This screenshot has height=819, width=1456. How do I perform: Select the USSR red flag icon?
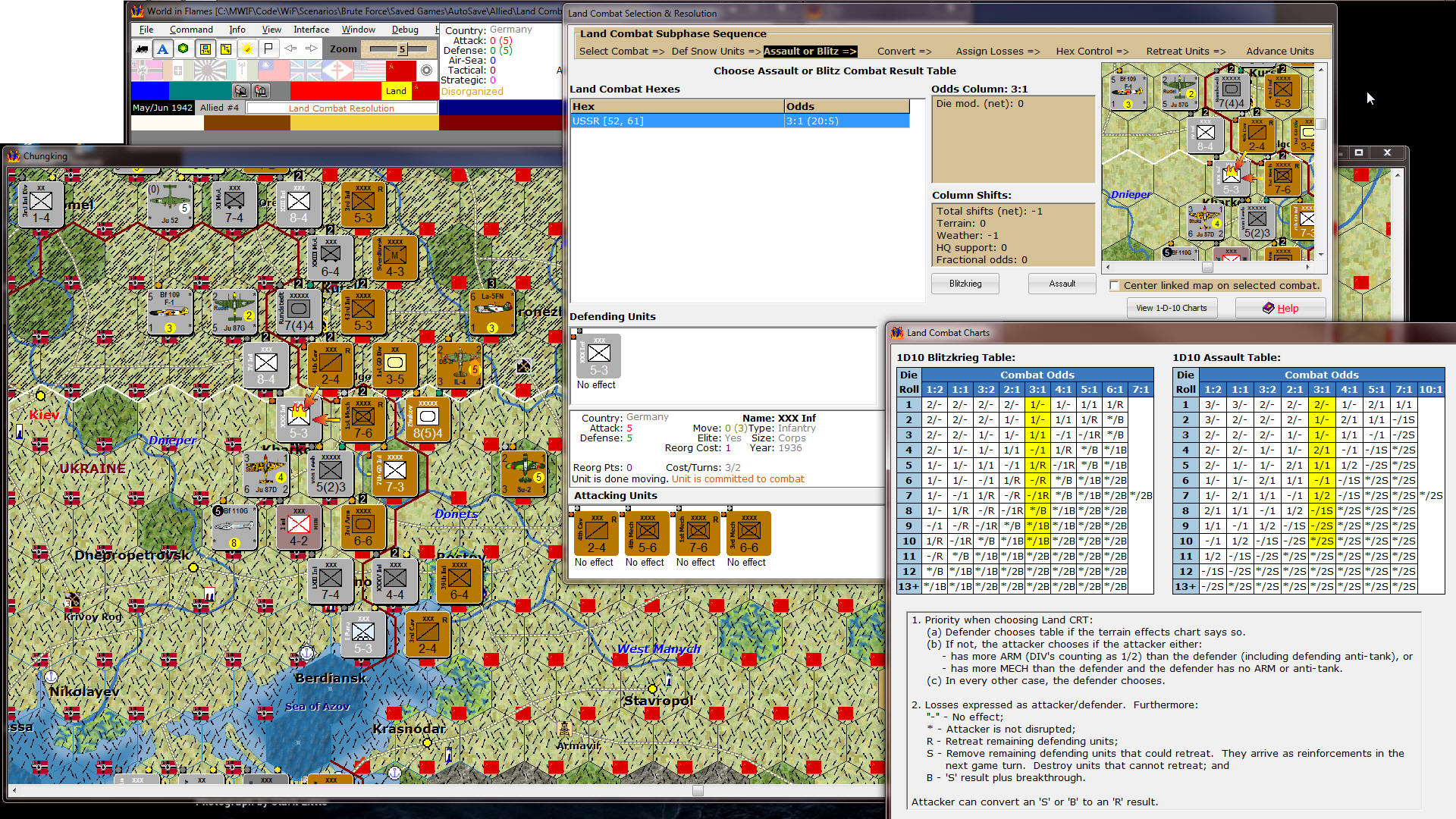(400, 71)
